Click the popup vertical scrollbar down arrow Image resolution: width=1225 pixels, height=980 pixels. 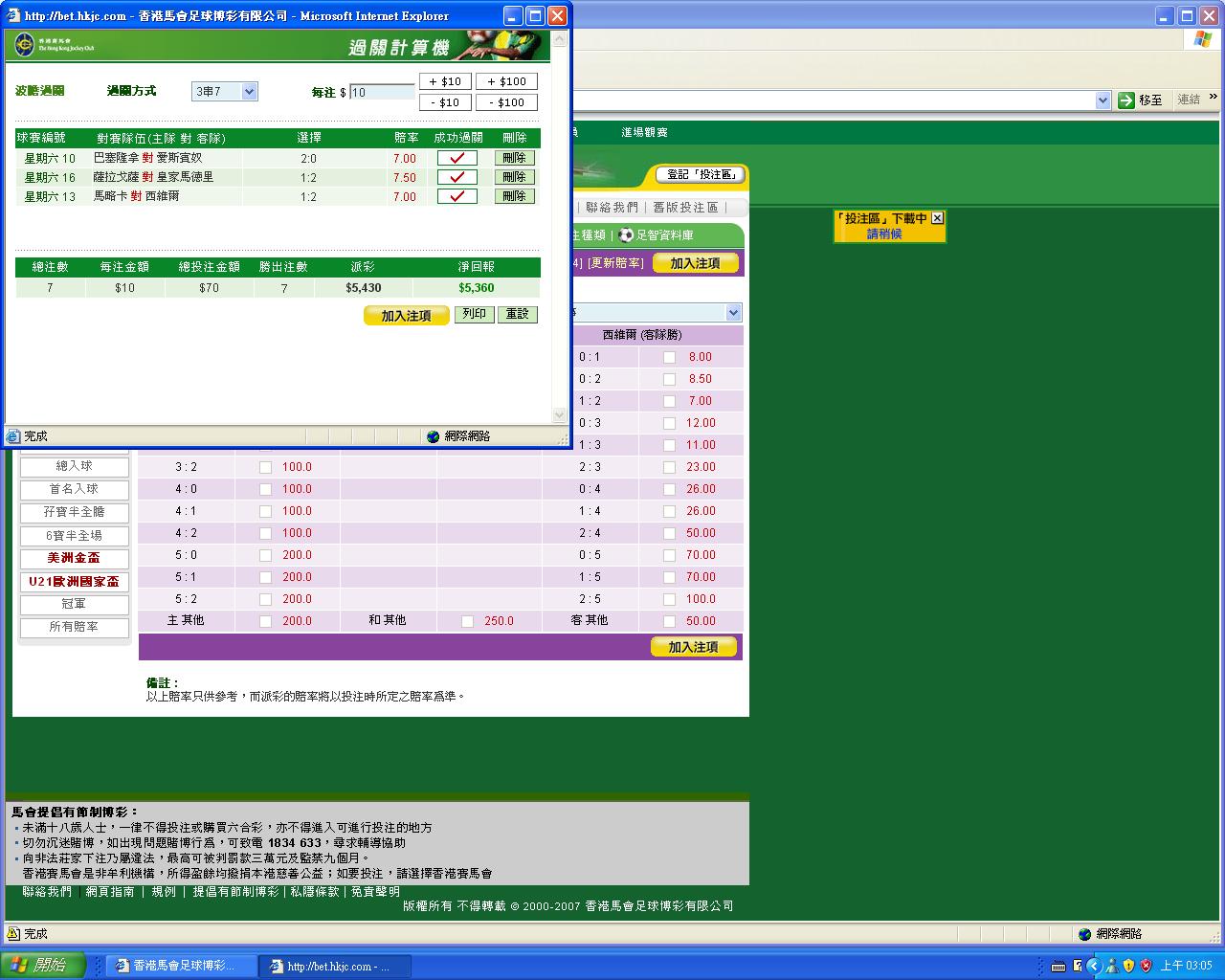click(x=560, y=415)
